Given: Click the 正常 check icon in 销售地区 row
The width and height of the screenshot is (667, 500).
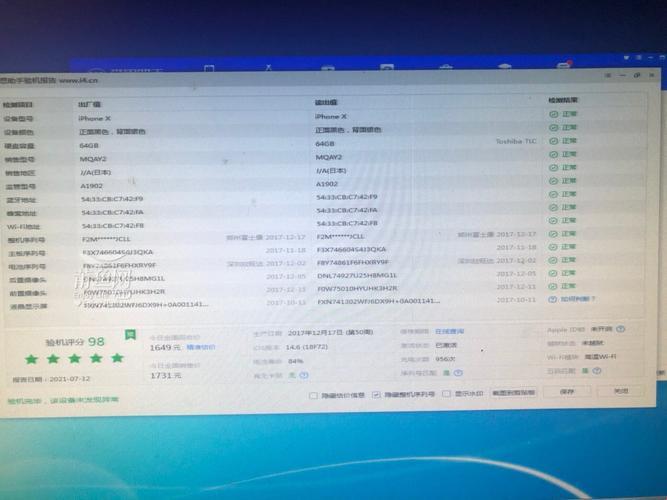Looking at the screenshot, I should [x=553, y=168].
